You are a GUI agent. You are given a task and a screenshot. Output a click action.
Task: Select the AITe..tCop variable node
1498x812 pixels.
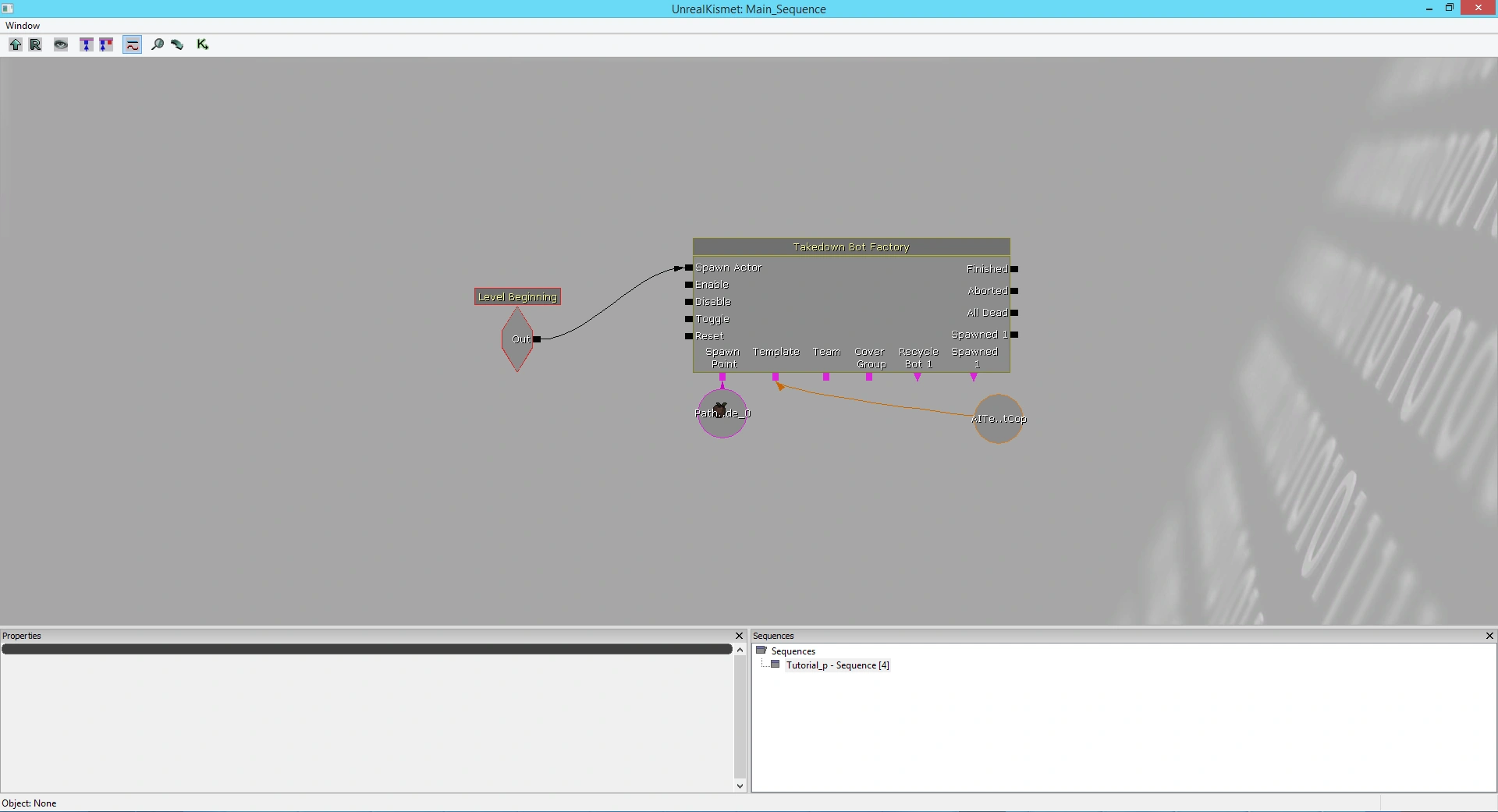tap(999, 419)
